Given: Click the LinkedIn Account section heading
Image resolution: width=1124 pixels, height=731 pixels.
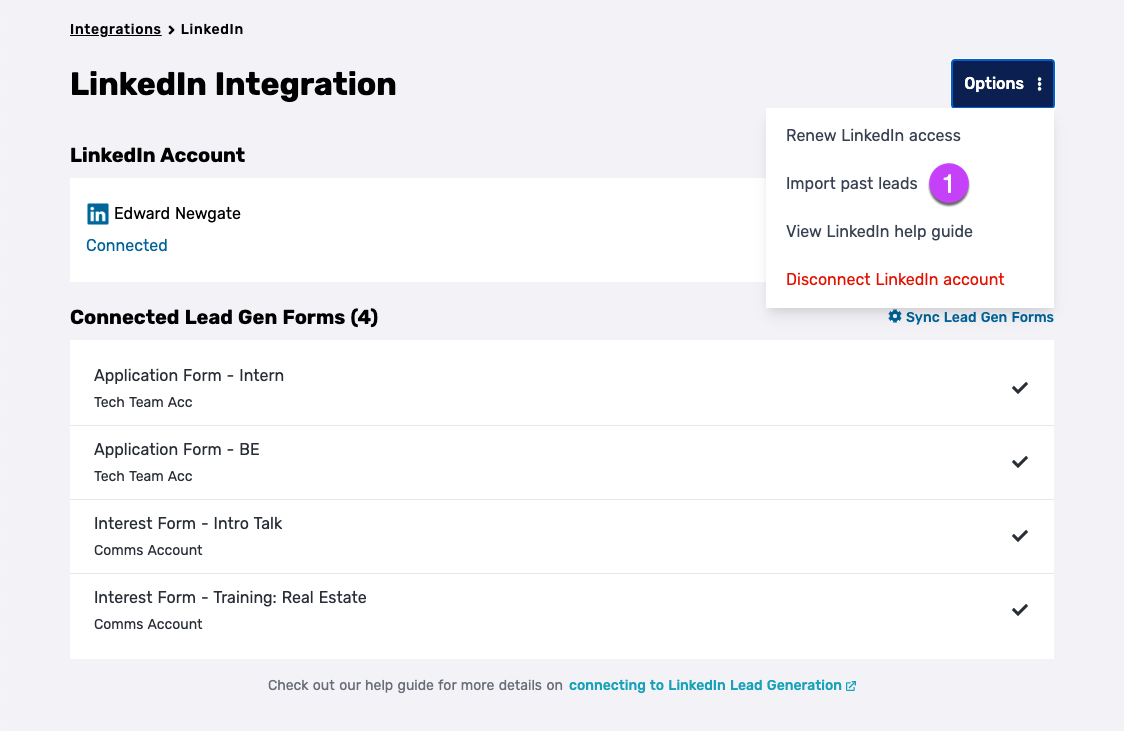Looking at the screenshot, I should [x=157, y=155].
